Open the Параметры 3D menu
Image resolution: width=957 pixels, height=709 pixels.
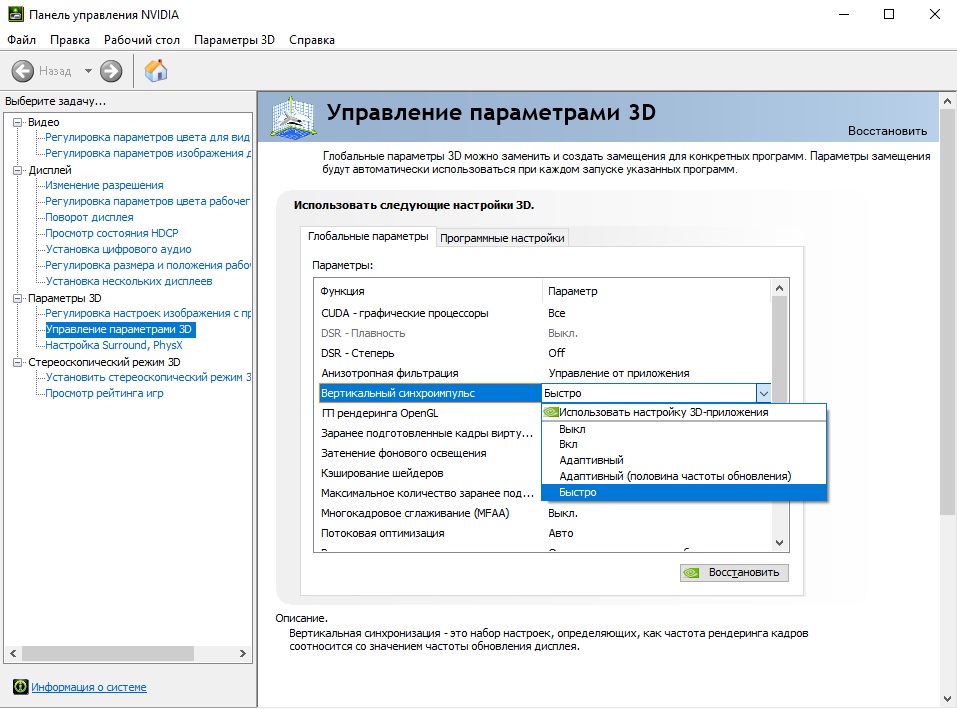click(x=234, y=40)
